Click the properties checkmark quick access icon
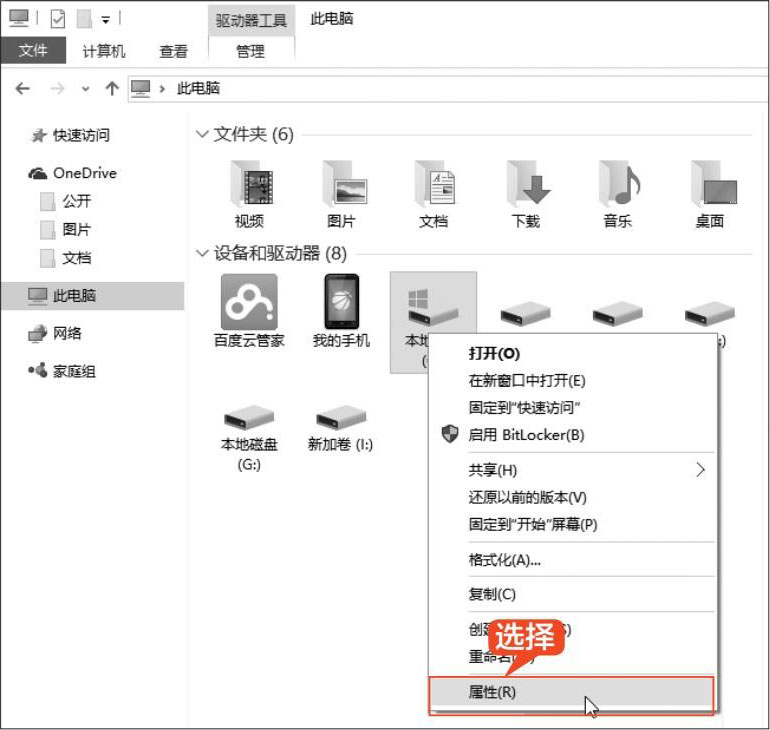Viewport: 770px width, 730px height. coord(58,19)
